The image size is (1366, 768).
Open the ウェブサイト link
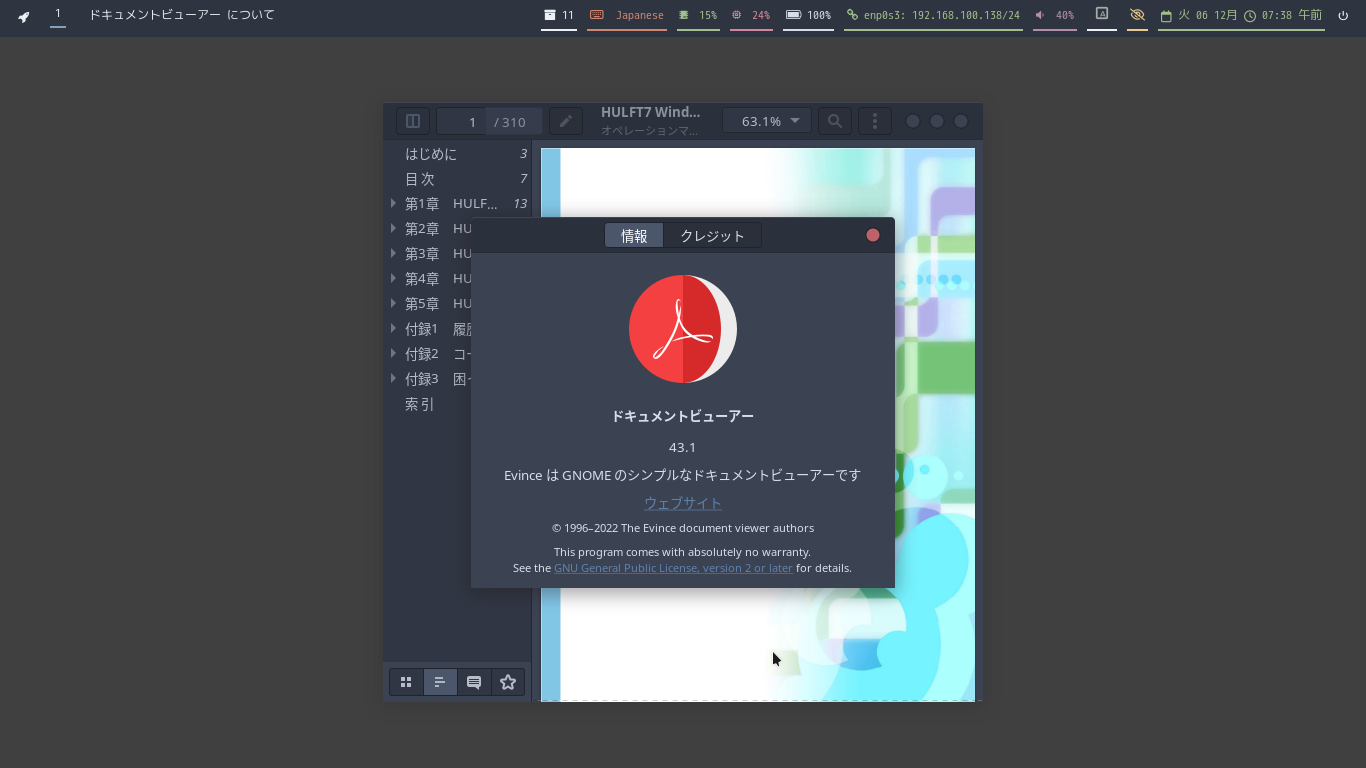[x=683, y=503]
